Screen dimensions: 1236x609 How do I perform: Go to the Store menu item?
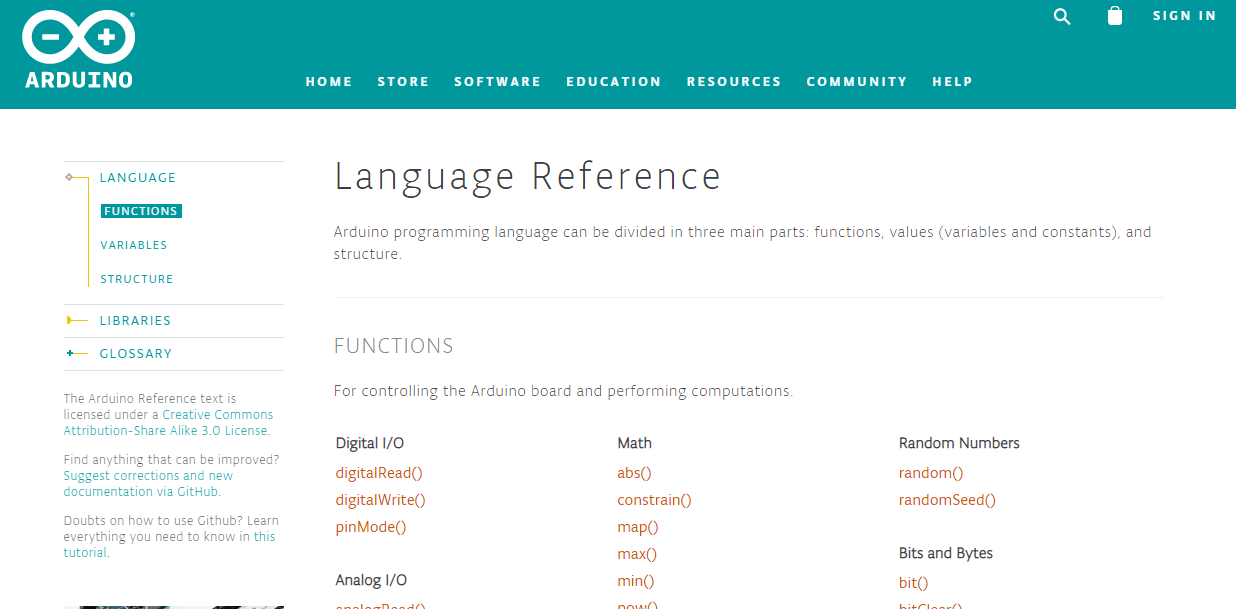click(x=403, y=82)
